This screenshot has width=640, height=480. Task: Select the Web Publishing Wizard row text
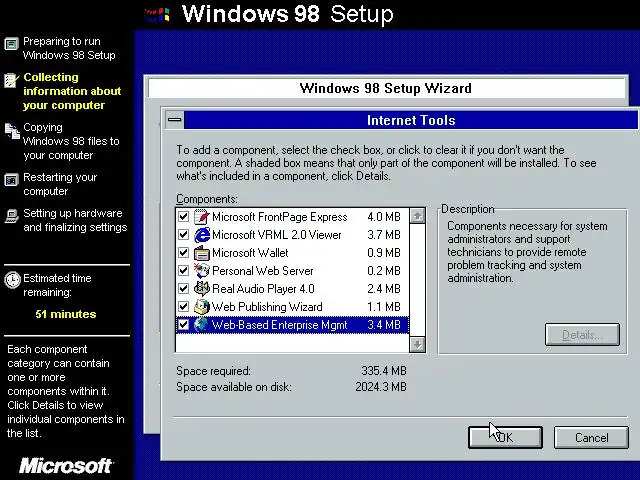point(267,307)
